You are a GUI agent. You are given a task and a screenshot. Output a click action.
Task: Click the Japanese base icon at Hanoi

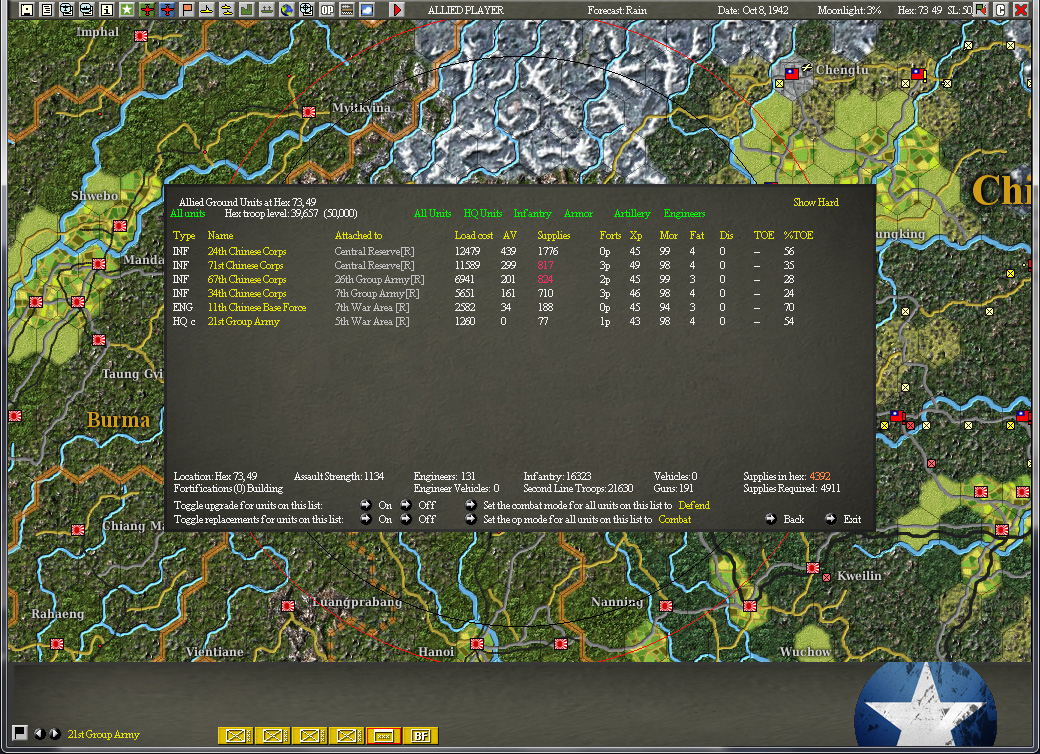[x=477, y=643]
